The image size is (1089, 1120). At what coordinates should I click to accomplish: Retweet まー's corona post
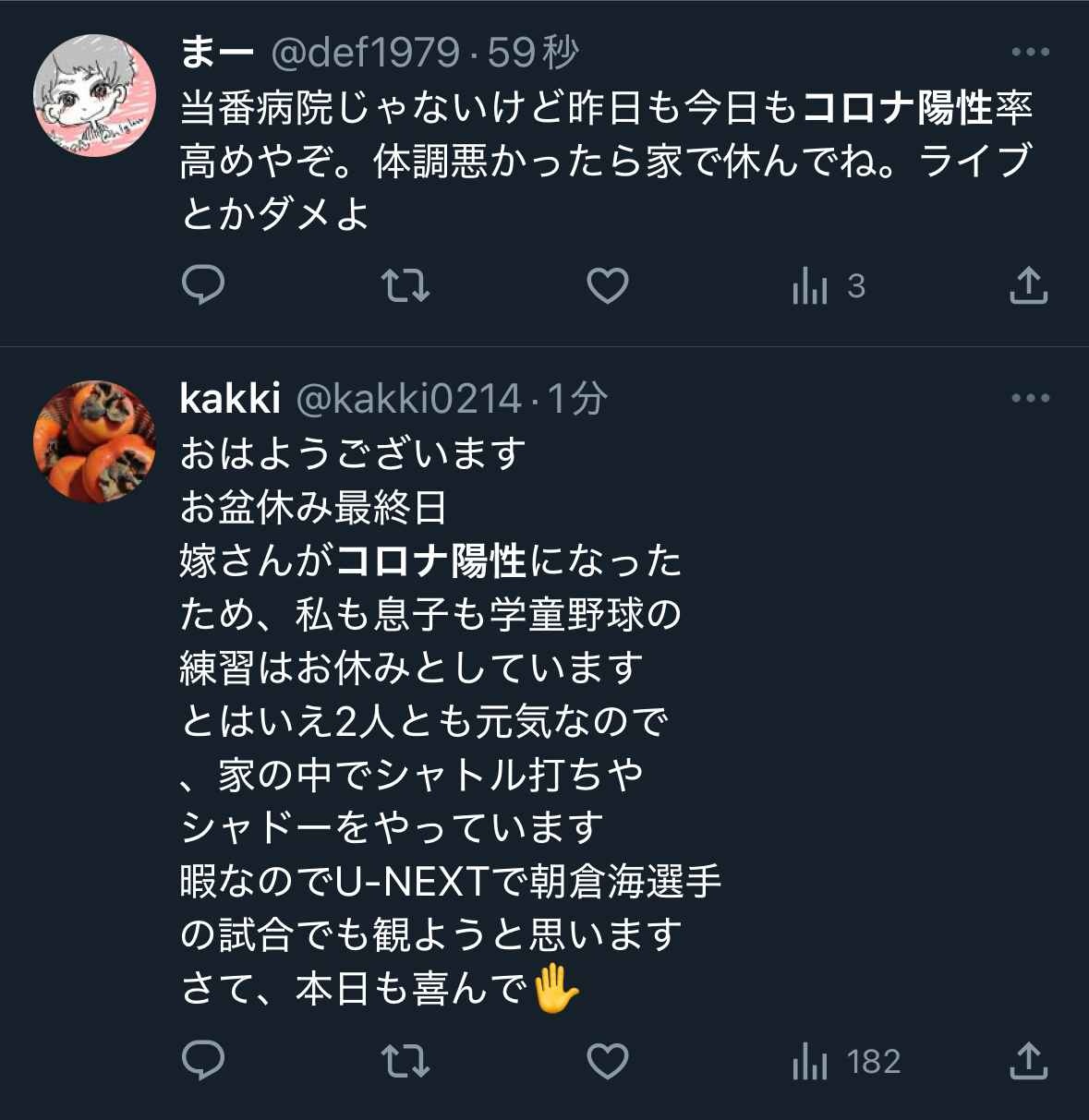click(x=405, y=285)
